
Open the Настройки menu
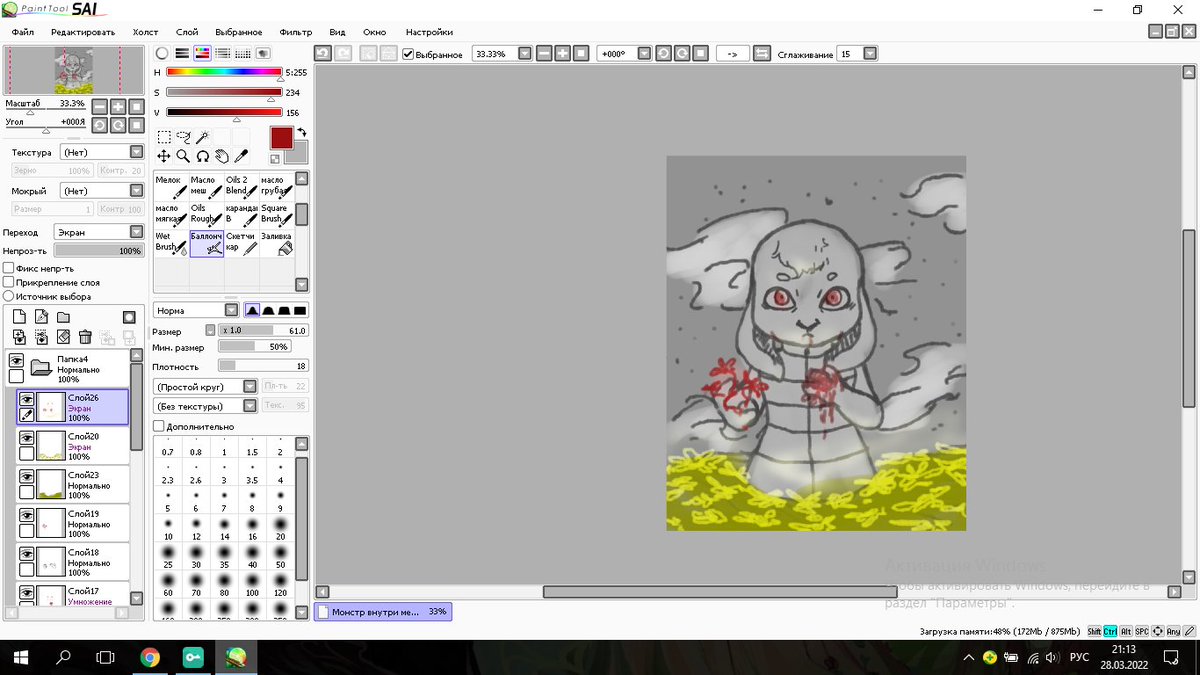(x=429, y=32)
